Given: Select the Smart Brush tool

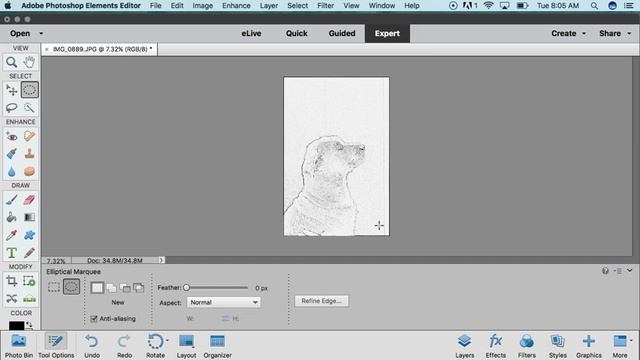Looking at the screenshot, I should tap(11, 154).
